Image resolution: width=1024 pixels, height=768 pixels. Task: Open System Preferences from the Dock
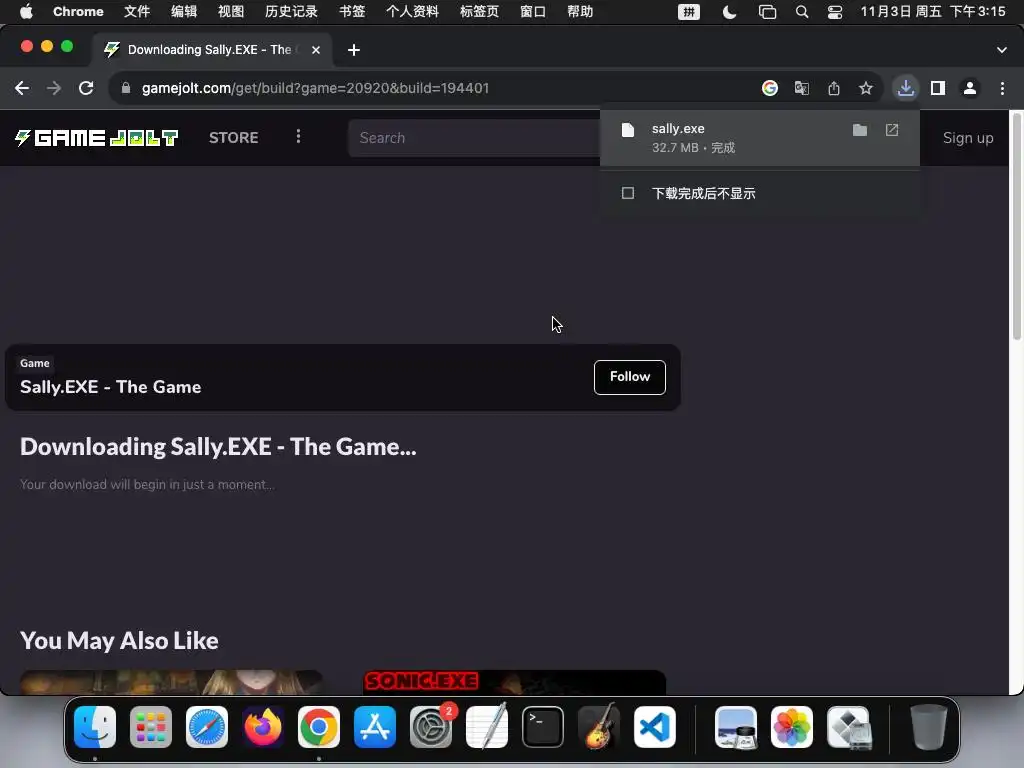(431, 727)
